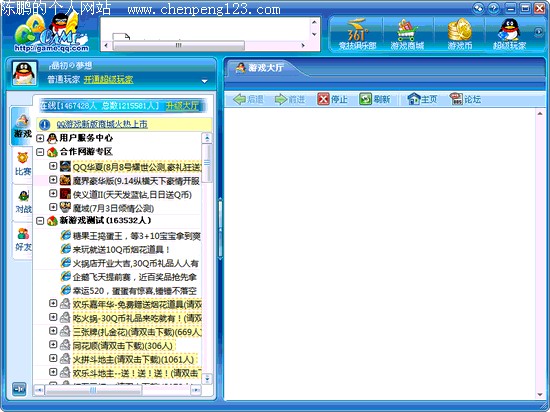Image resolution: width=550 pixels, height=412 pixels.
Task: Select 侠义道II game entry
Action: (132, 195)
